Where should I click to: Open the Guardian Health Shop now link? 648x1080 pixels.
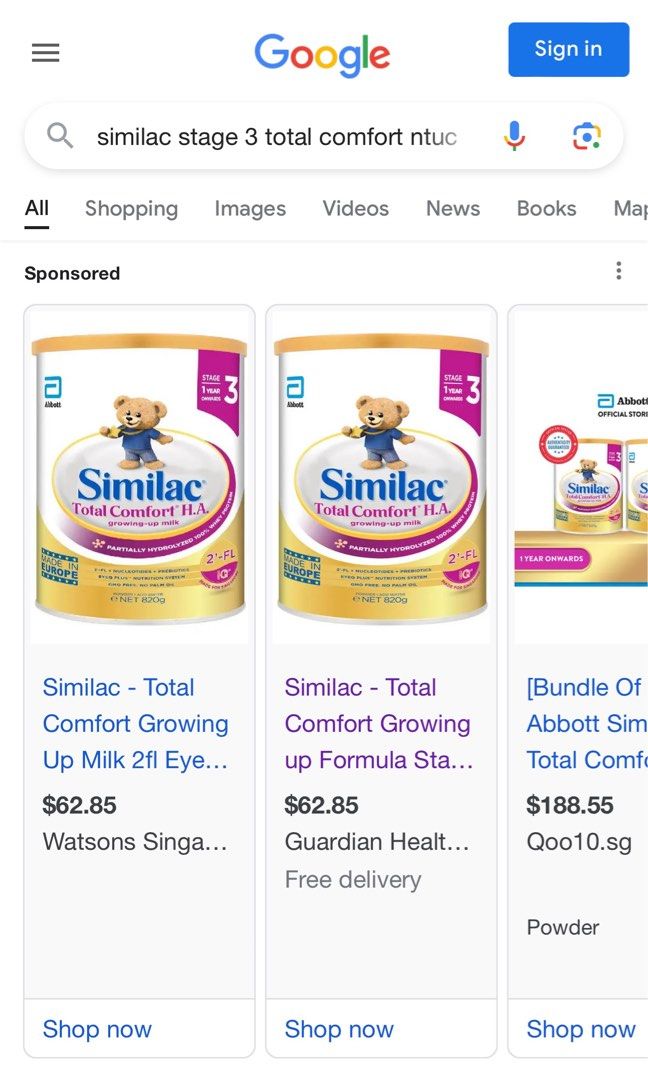339,1029
